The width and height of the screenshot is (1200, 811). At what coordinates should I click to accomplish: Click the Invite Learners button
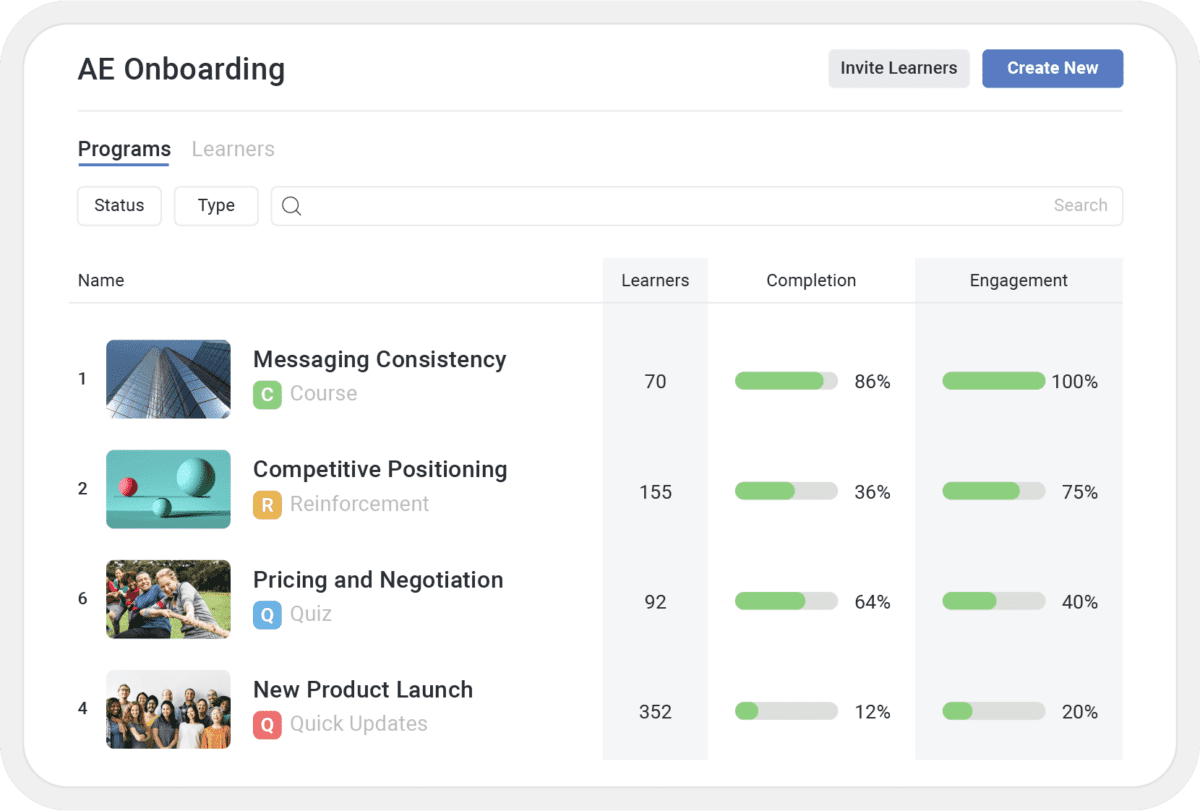898,69
